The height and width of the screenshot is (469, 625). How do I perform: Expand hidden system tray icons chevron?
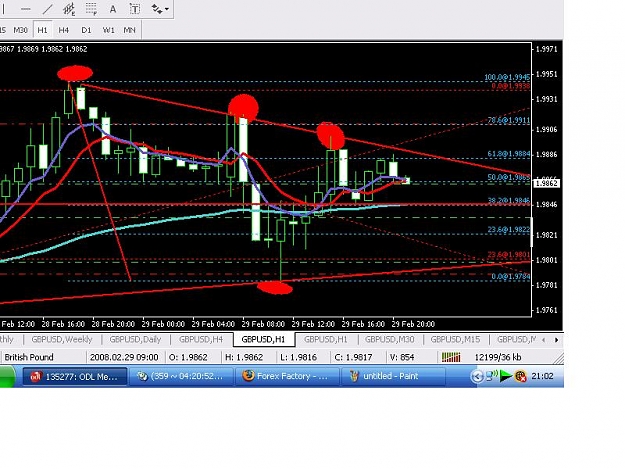[477, 376]
